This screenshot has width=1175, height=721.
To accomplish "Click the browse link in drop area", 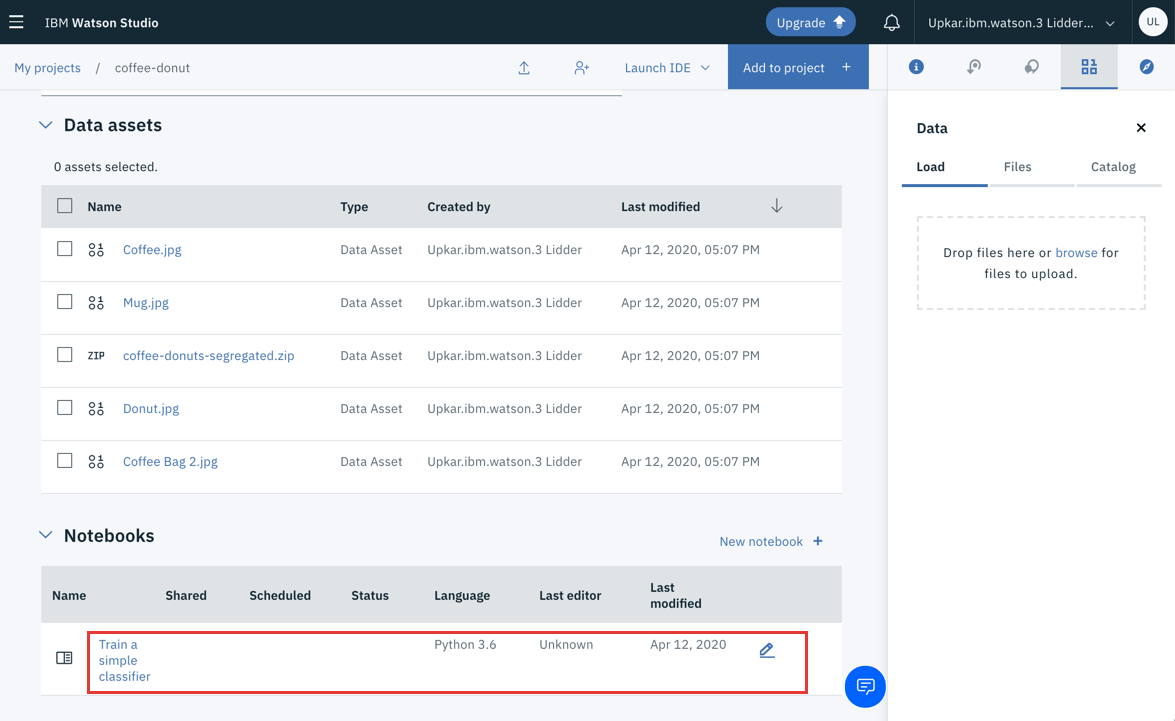I will pos(1076,253).
